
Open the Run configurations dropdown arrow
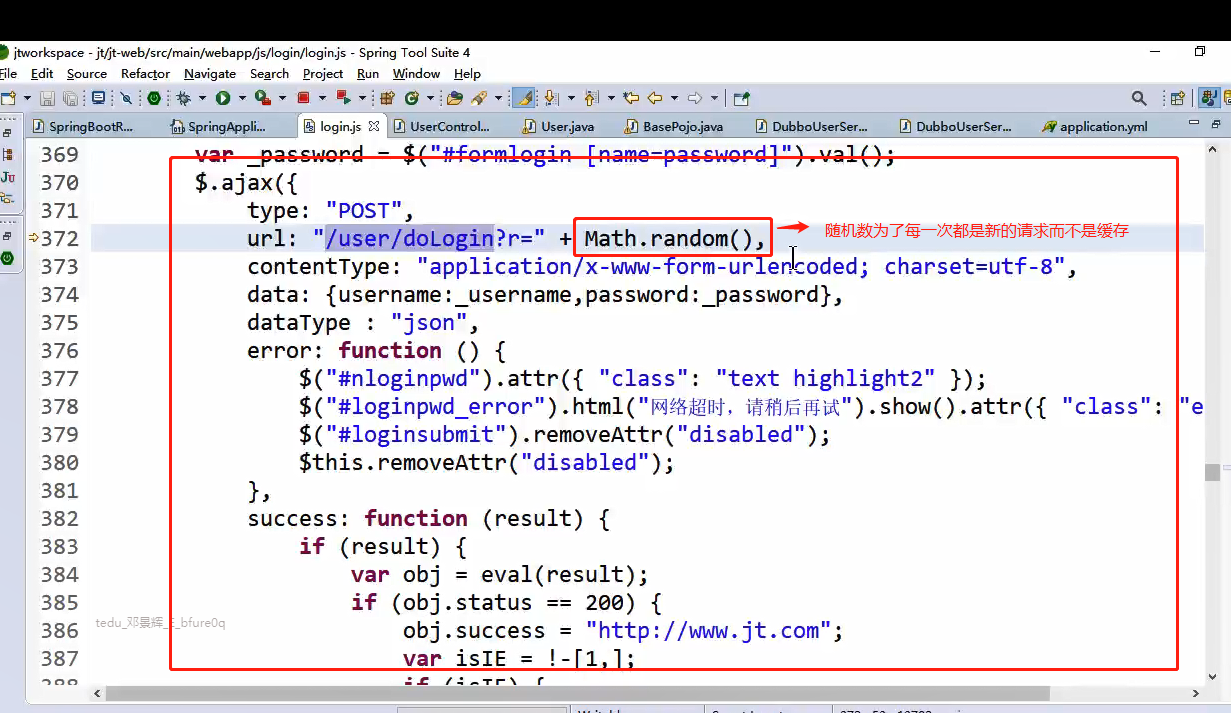242,98
